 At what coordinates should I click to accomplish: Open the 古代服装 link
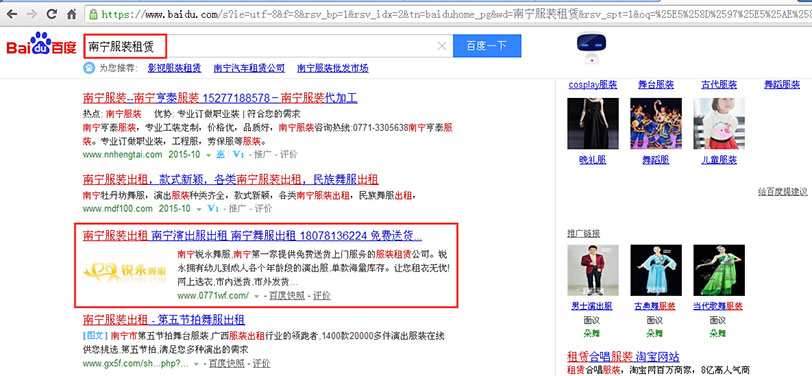tap(719, 85)
